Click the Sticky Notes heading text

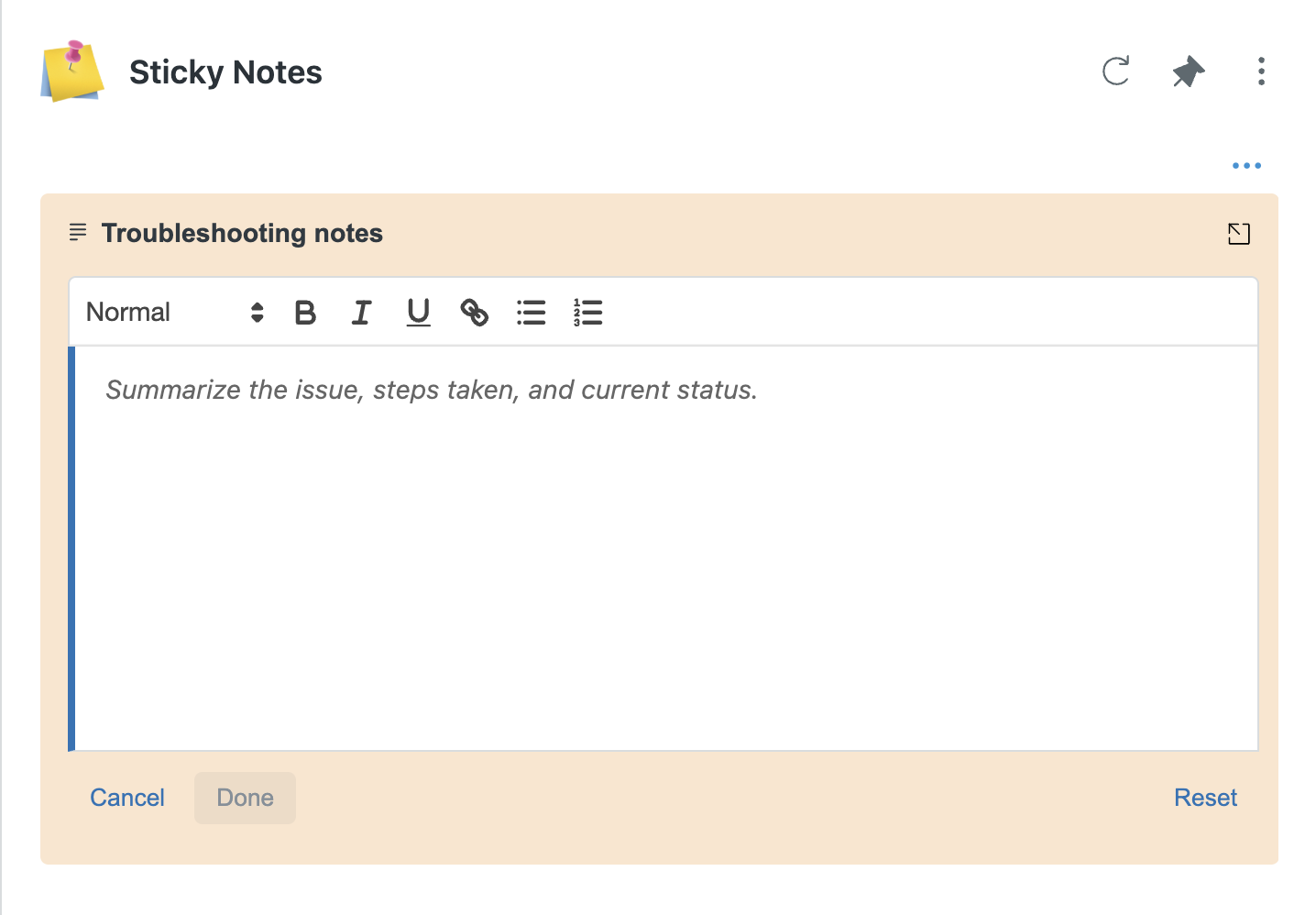[225, 72]
